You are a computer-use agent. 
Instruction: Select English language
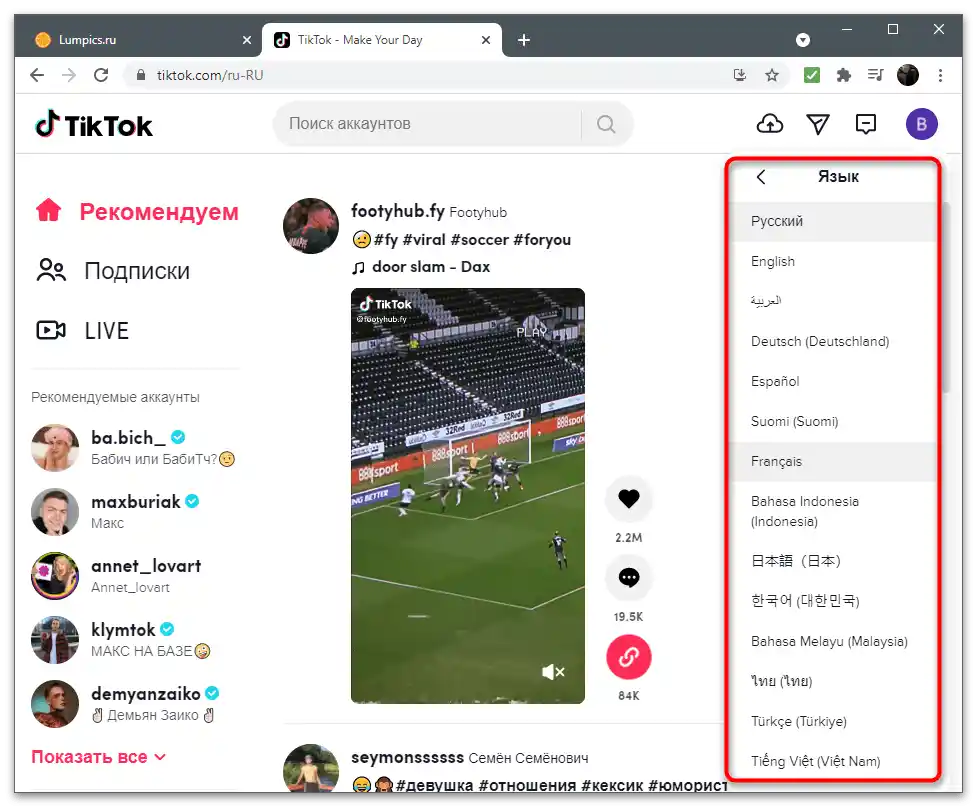(833, 261)
